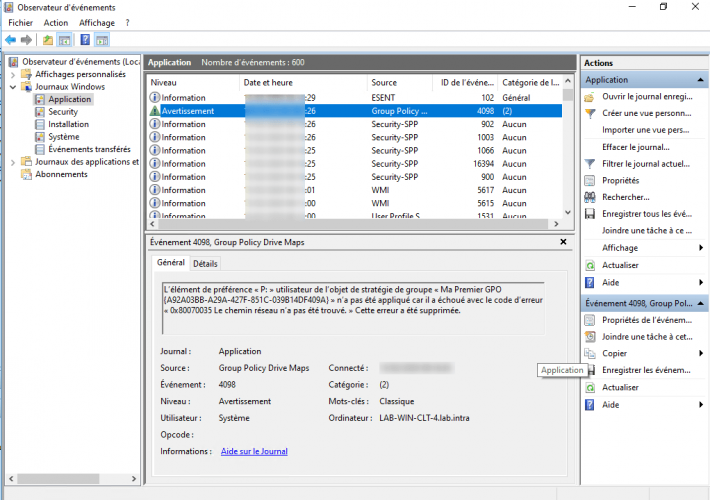This screenshot has height=500, width=710.
Task: Click the blue help icon in the toolbar
Action: point(85,40)
